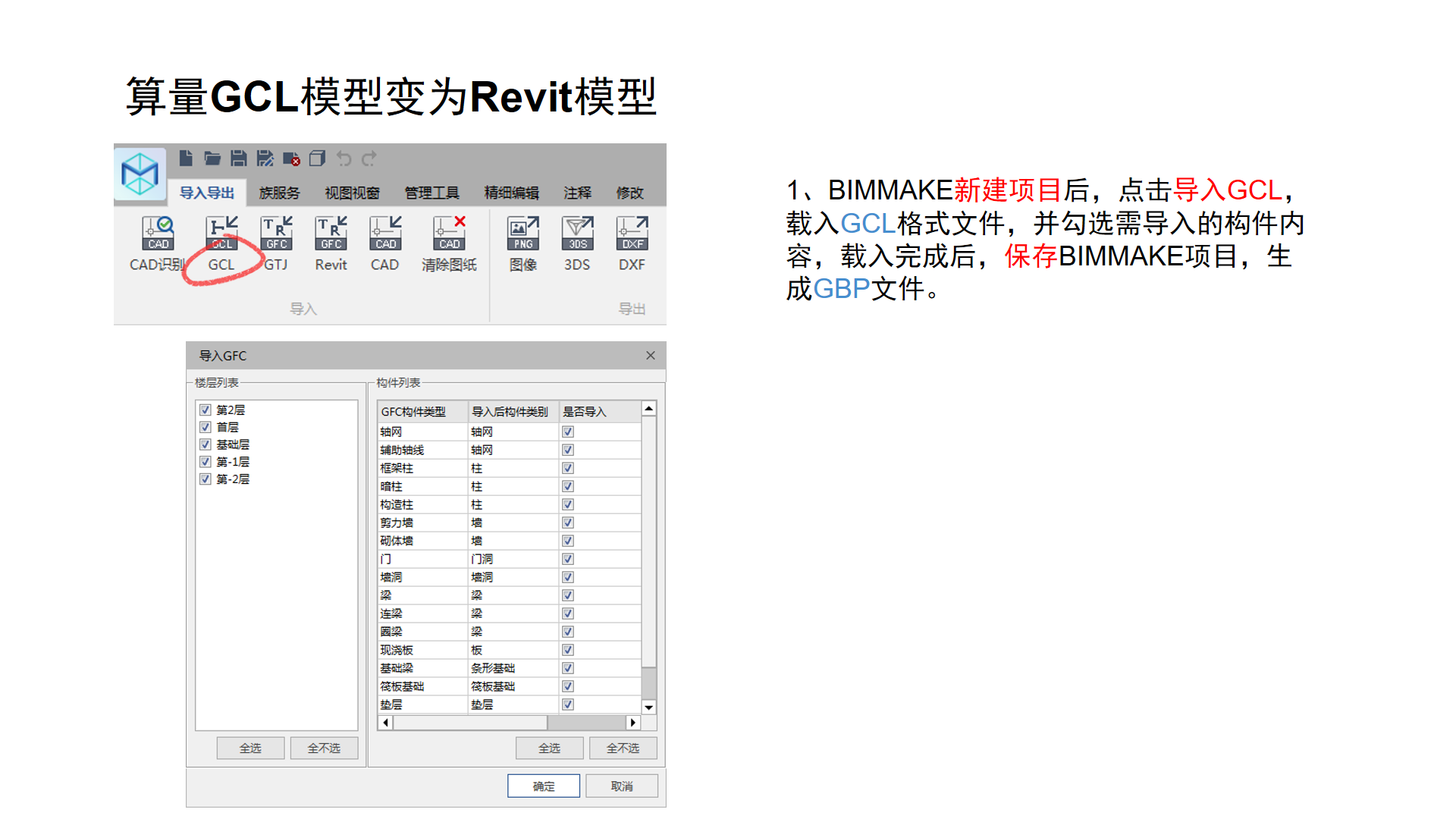Screen dimensions: 1456x819
Task: Uncheck import for 剪力墙 row
Action: (568, 522)
